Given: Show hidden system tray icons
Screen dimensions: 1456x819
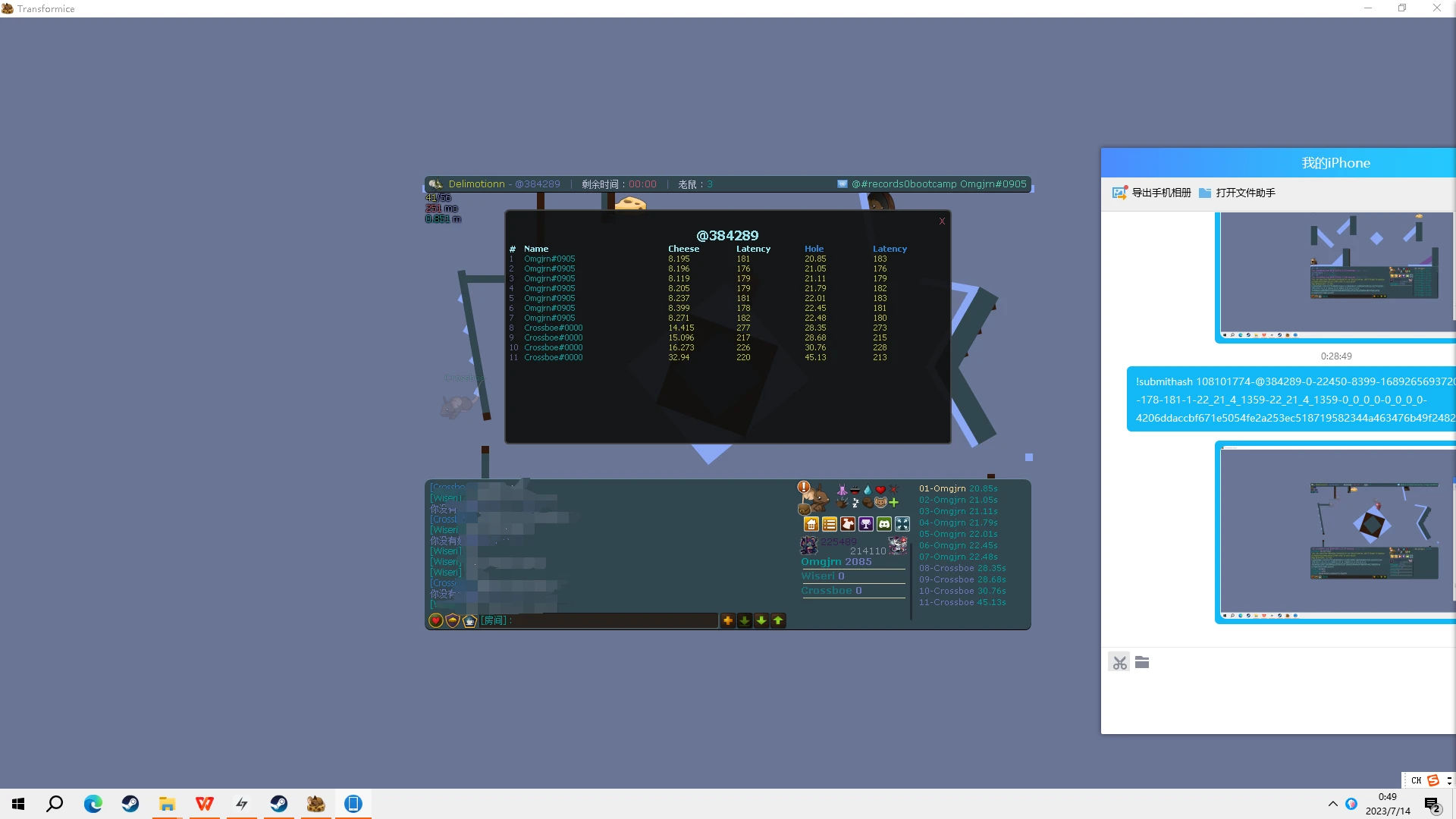Looking at the screenshot, I should coord(1332,804).
